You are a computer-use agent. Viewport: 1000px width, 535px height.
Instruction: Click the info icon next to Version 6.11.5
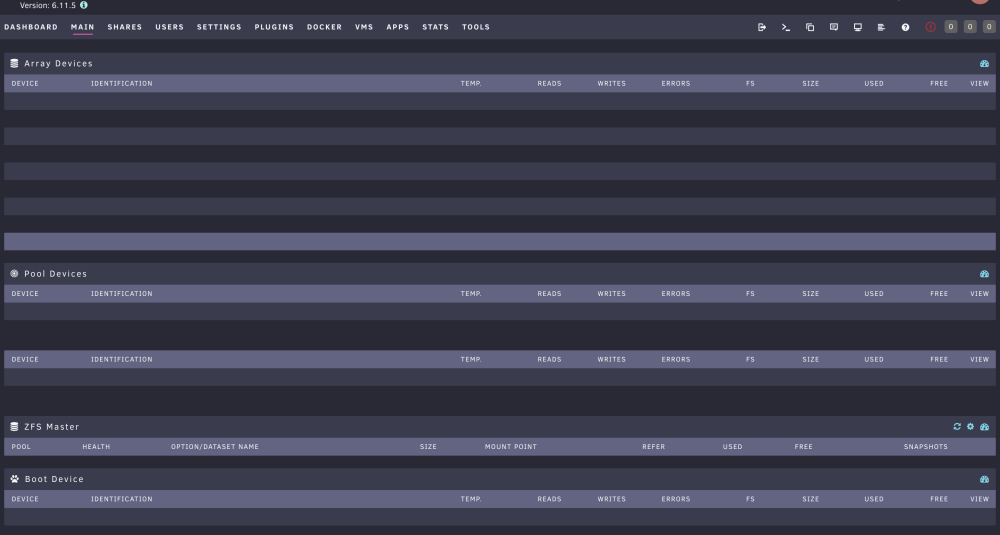tap(84, 5)
